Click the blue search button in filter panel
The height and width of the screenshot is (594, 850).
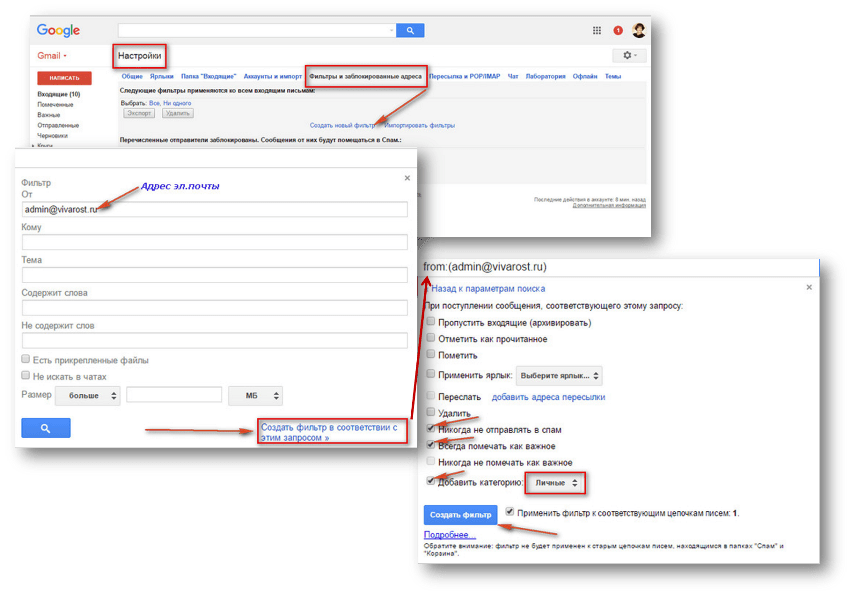(x=46, y=428)
